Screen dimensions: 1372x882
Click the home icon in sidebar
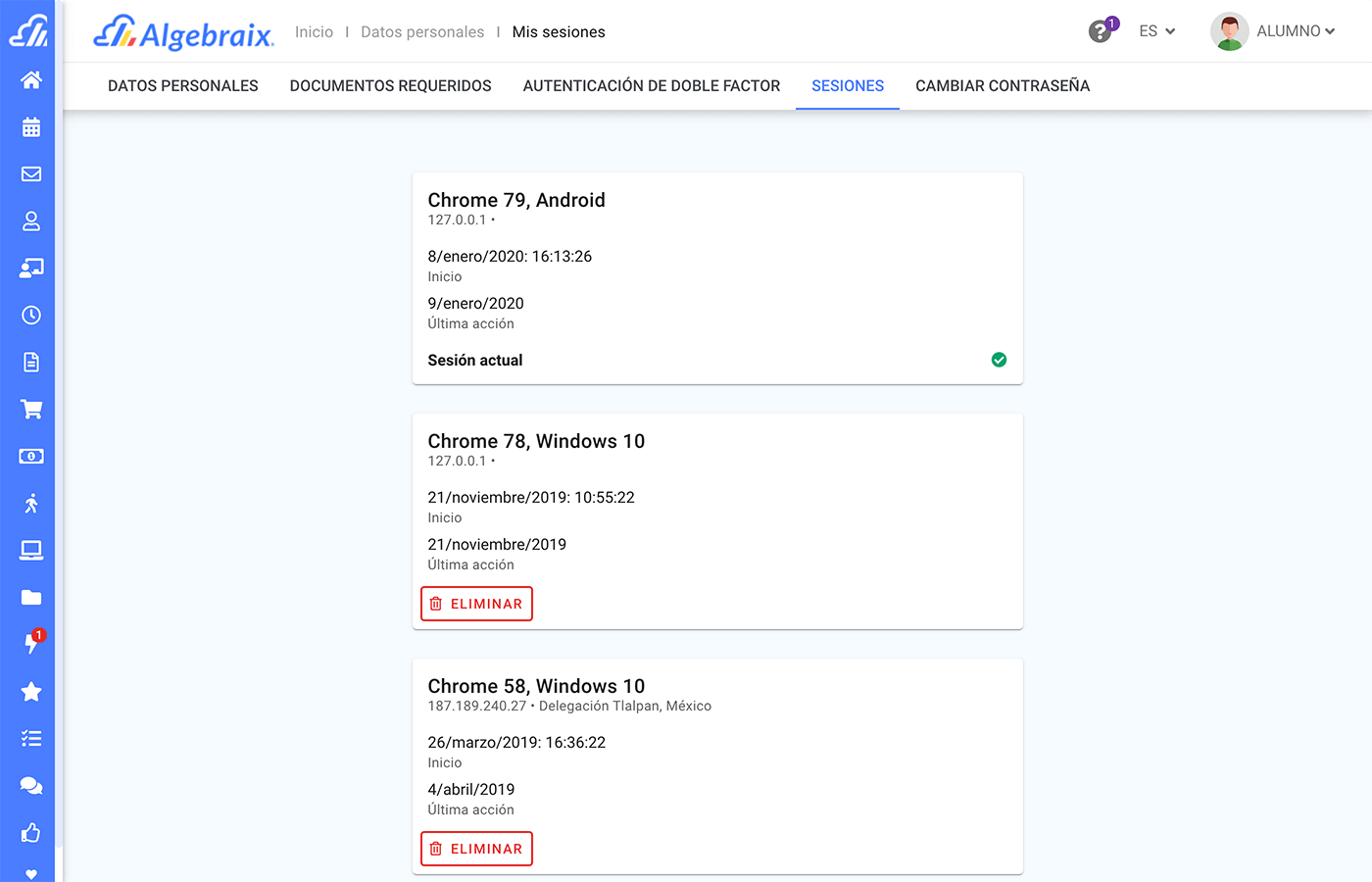[31, 80]
